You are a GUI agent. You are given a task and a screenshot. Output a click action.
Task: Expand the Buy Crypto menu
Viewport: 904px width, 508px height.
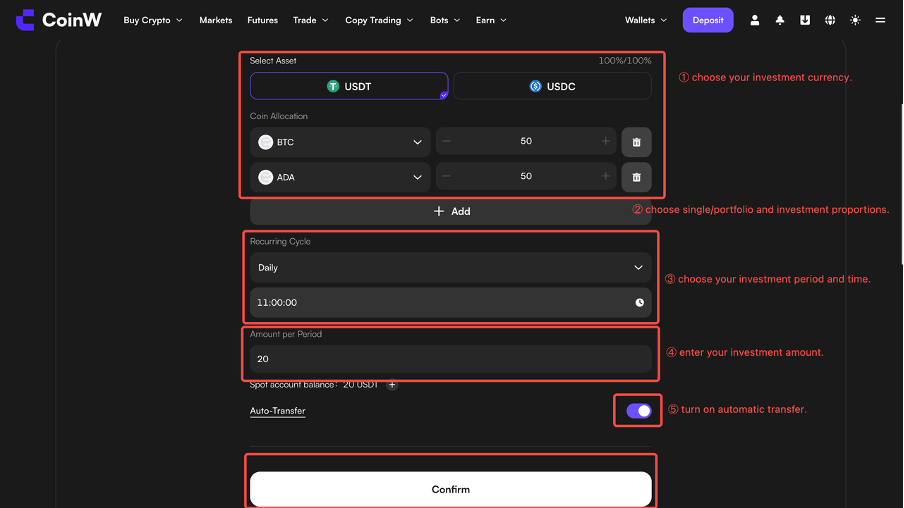coord(153,20)
